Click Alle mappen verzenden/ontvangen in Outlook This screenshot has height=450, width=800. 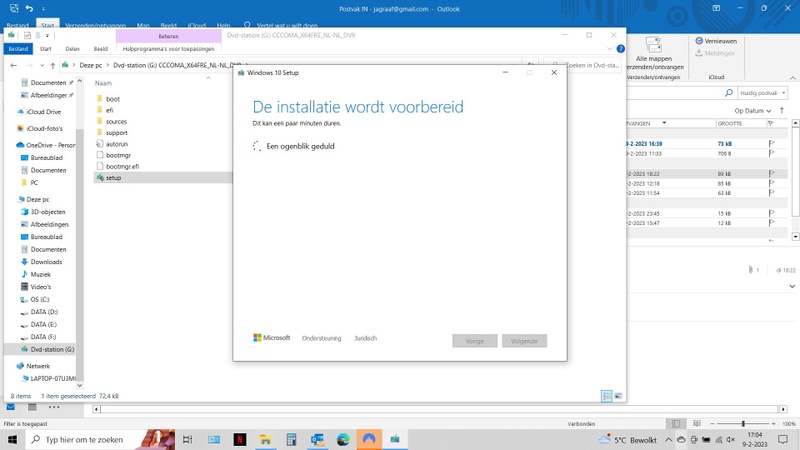[x=654, y=54]
